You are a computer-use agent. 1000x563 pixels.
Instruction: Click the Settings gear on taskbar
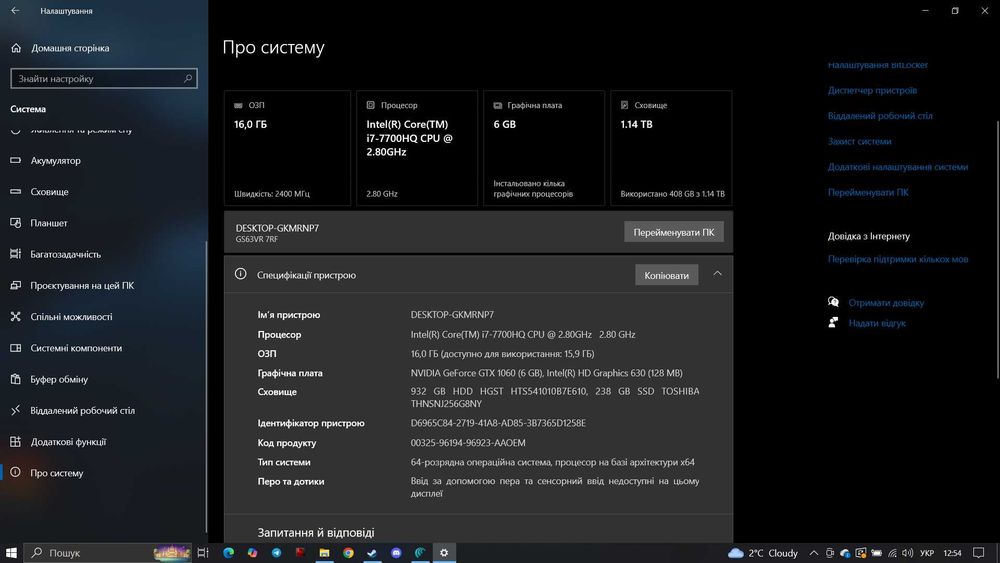coord(444,553)
